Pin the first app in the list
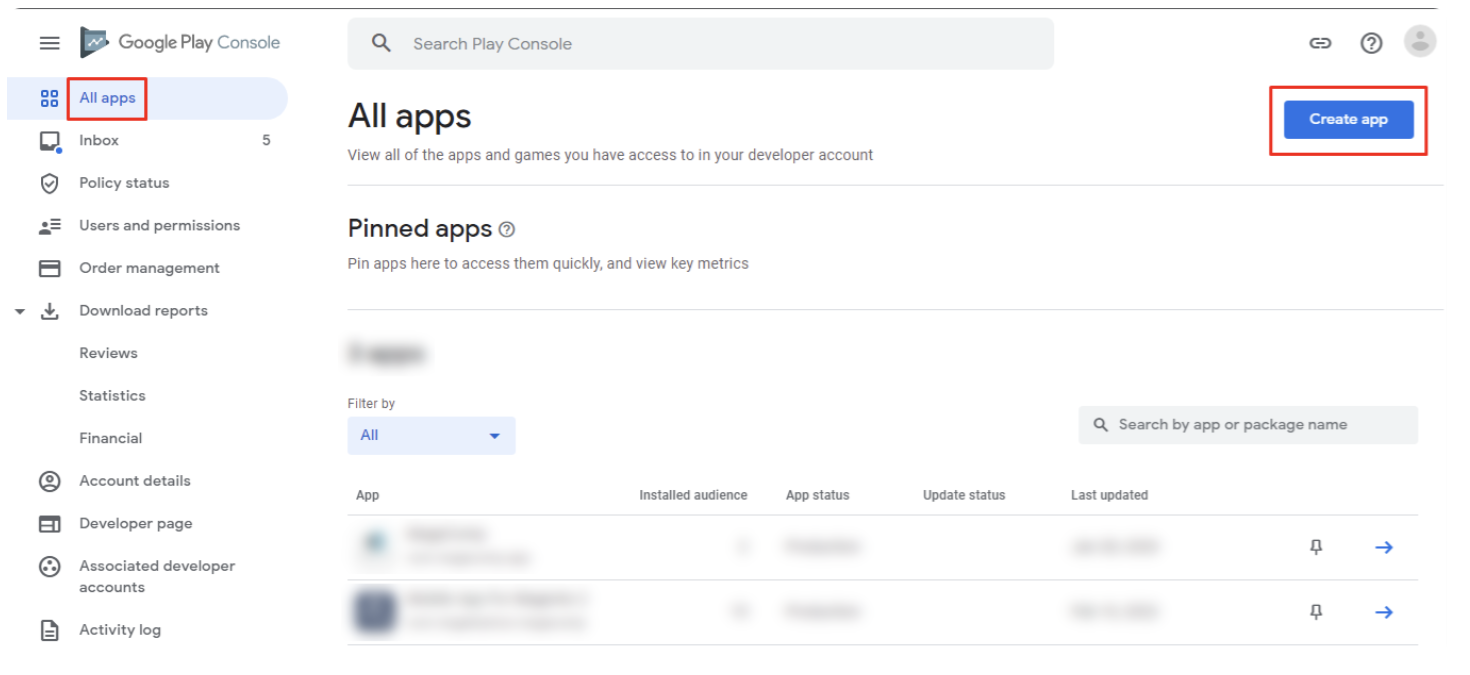1470x675 pixels. coord(1316,547)
